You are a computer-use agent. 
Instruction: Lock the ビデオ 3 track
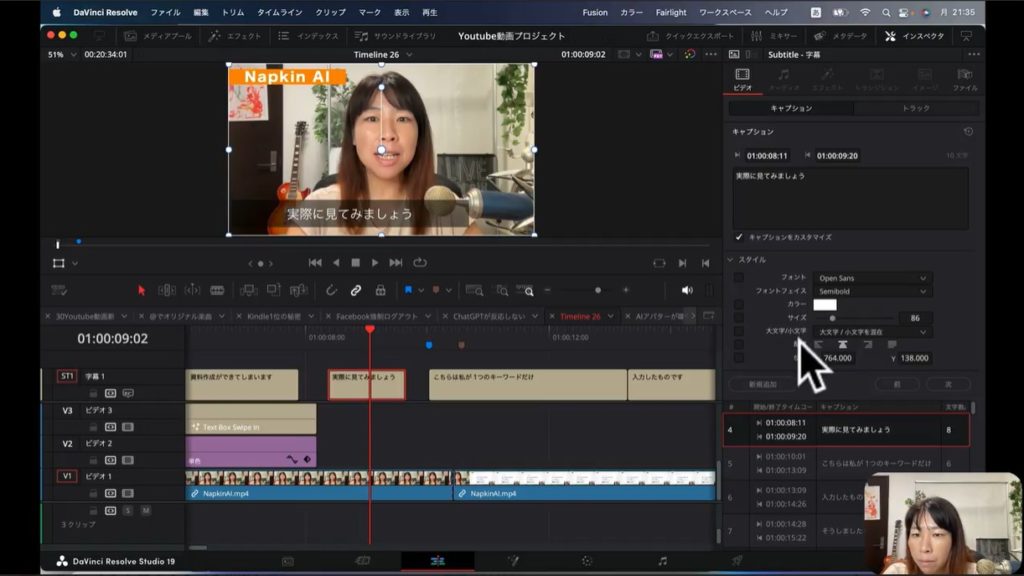click(94, 427)
